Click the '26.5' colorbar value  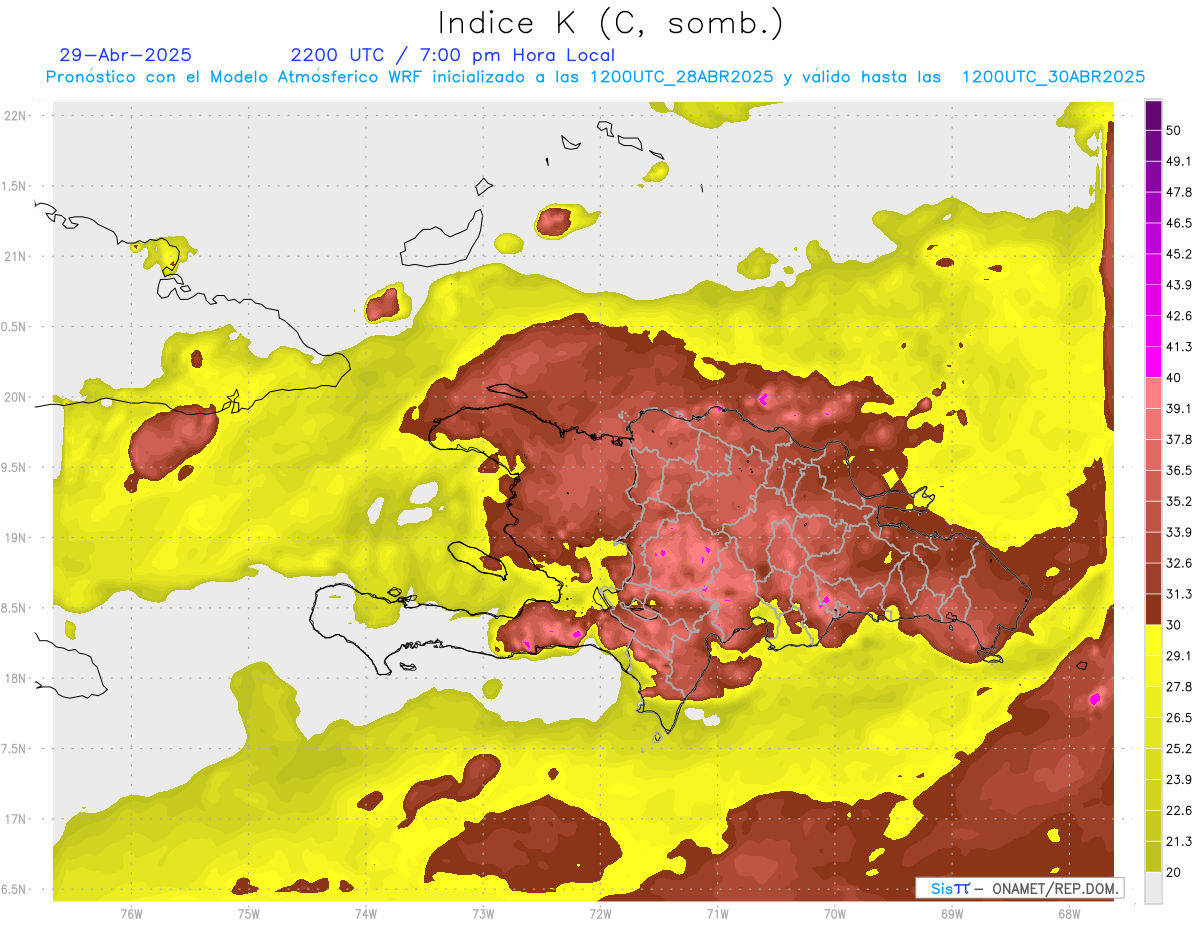pos(1178,718)
